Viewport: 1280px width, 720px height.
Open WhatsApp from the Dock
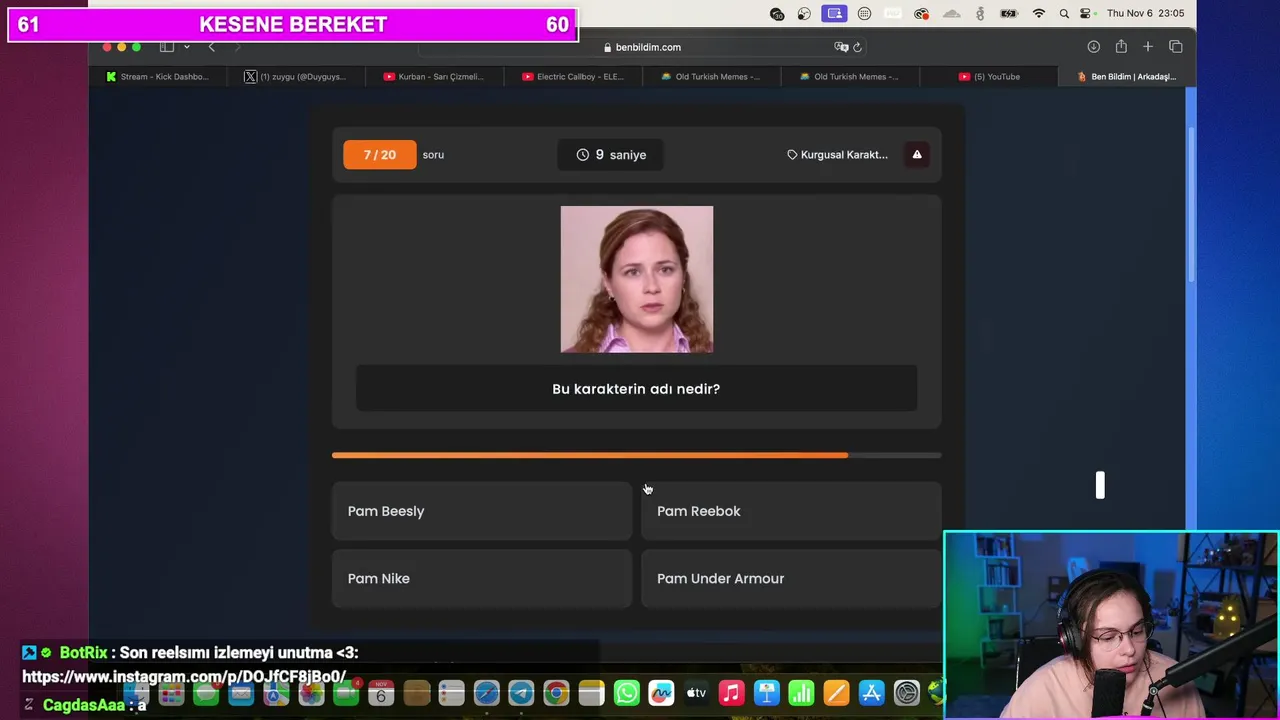[x=626, y=693]
